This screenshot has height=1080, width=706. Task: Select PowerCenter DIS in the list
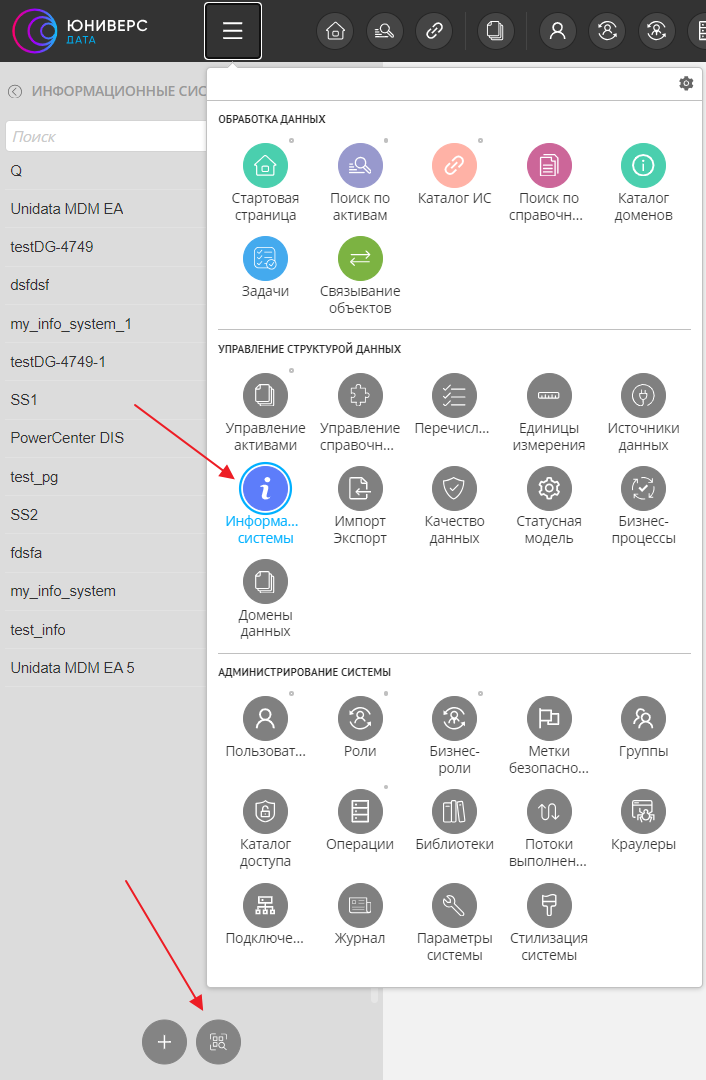click(67, 438)
